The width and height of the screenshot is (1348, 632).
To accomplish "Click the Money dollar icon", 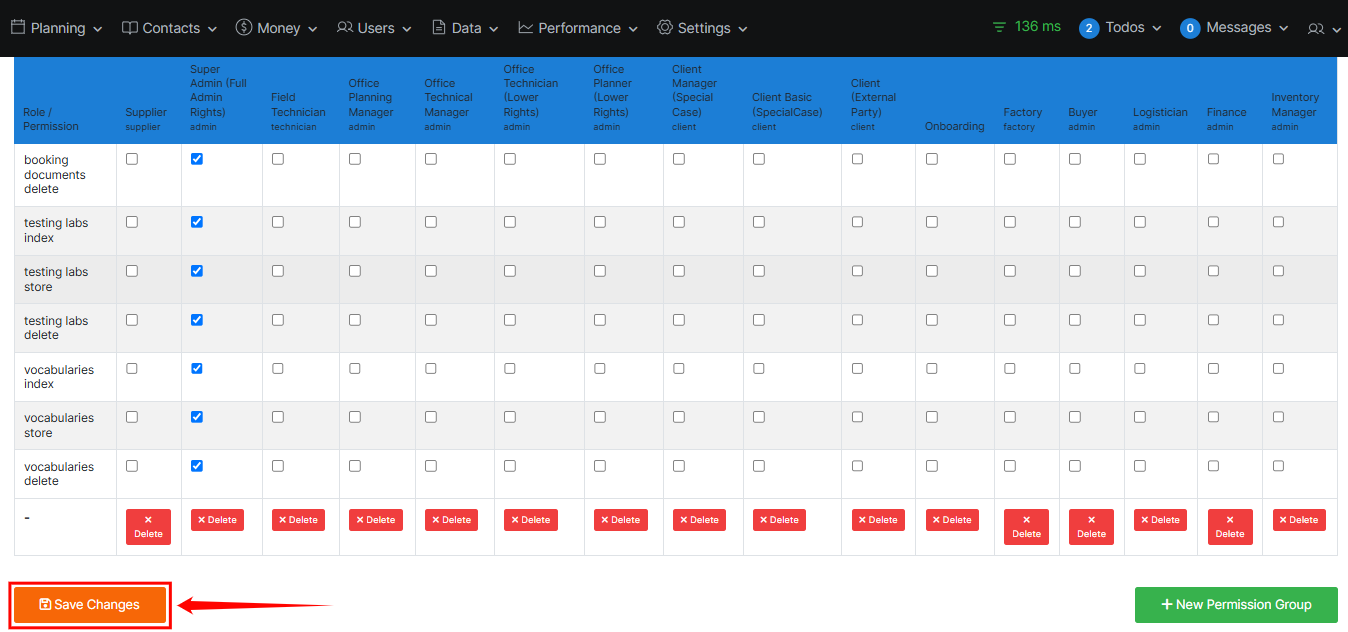I will (244, 28).
